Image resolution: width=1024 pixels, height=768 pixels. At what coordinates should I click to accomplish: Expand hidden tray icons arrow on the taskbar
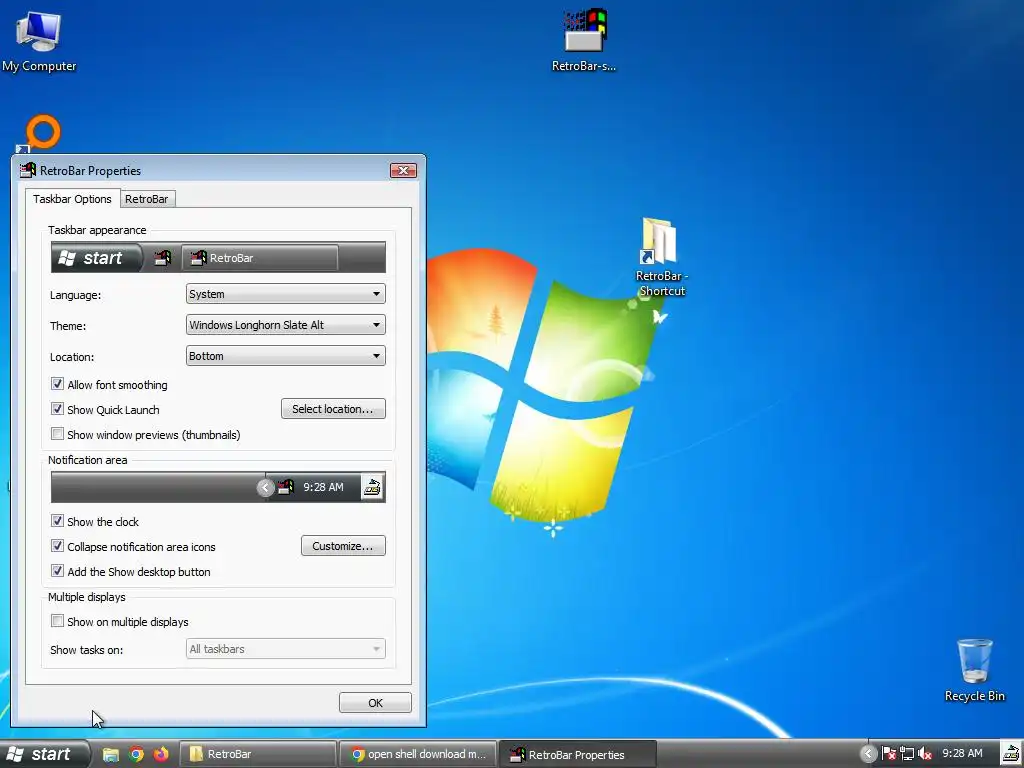[x=868, y=754]
